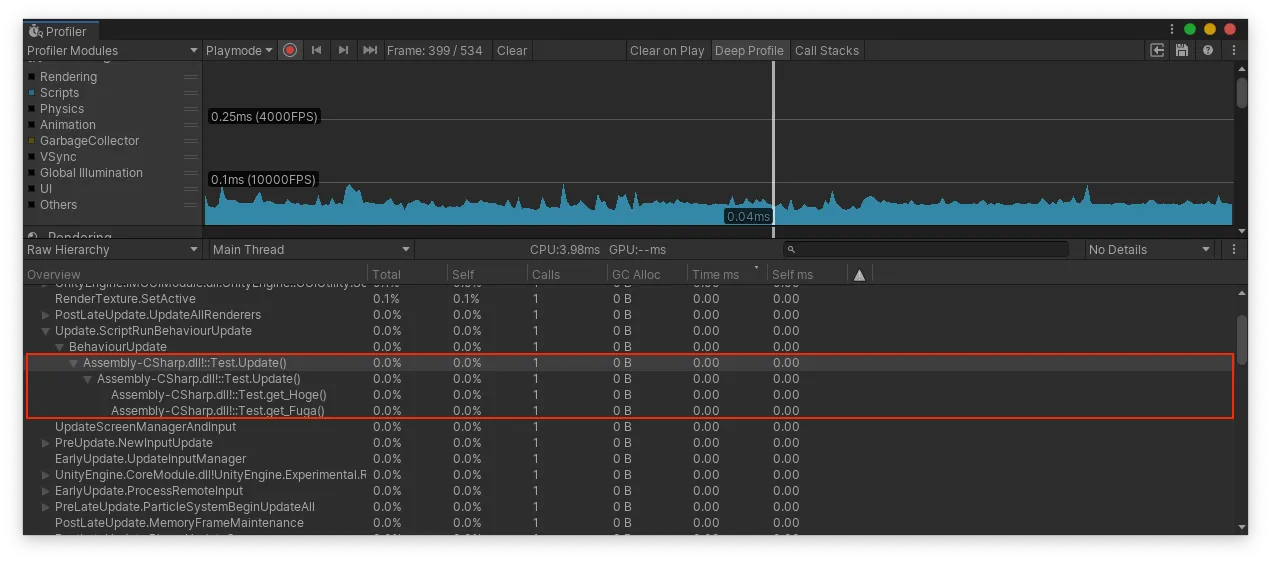Open the Profiler Modules dropdown
The width and height of the screenshot is (1271, 562).
(112, 50)
